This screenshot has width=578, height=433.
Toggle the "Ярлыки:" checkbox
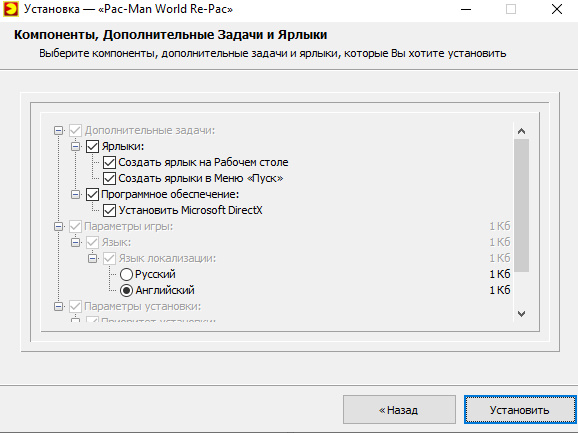pos(92,146)
